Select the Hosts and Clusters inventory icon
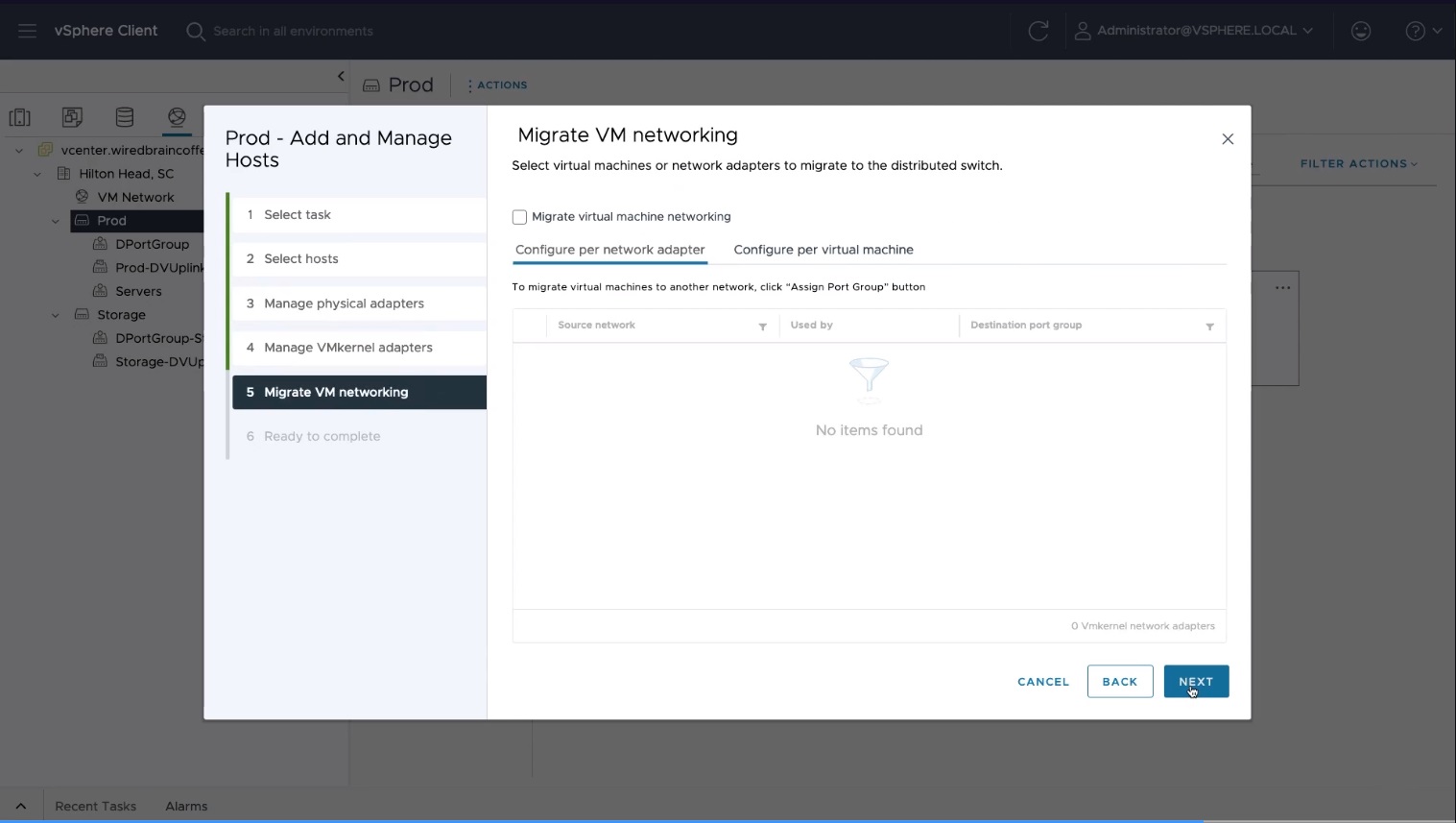This screenshot has height=823, width=1456. click(x=20, y=117)
